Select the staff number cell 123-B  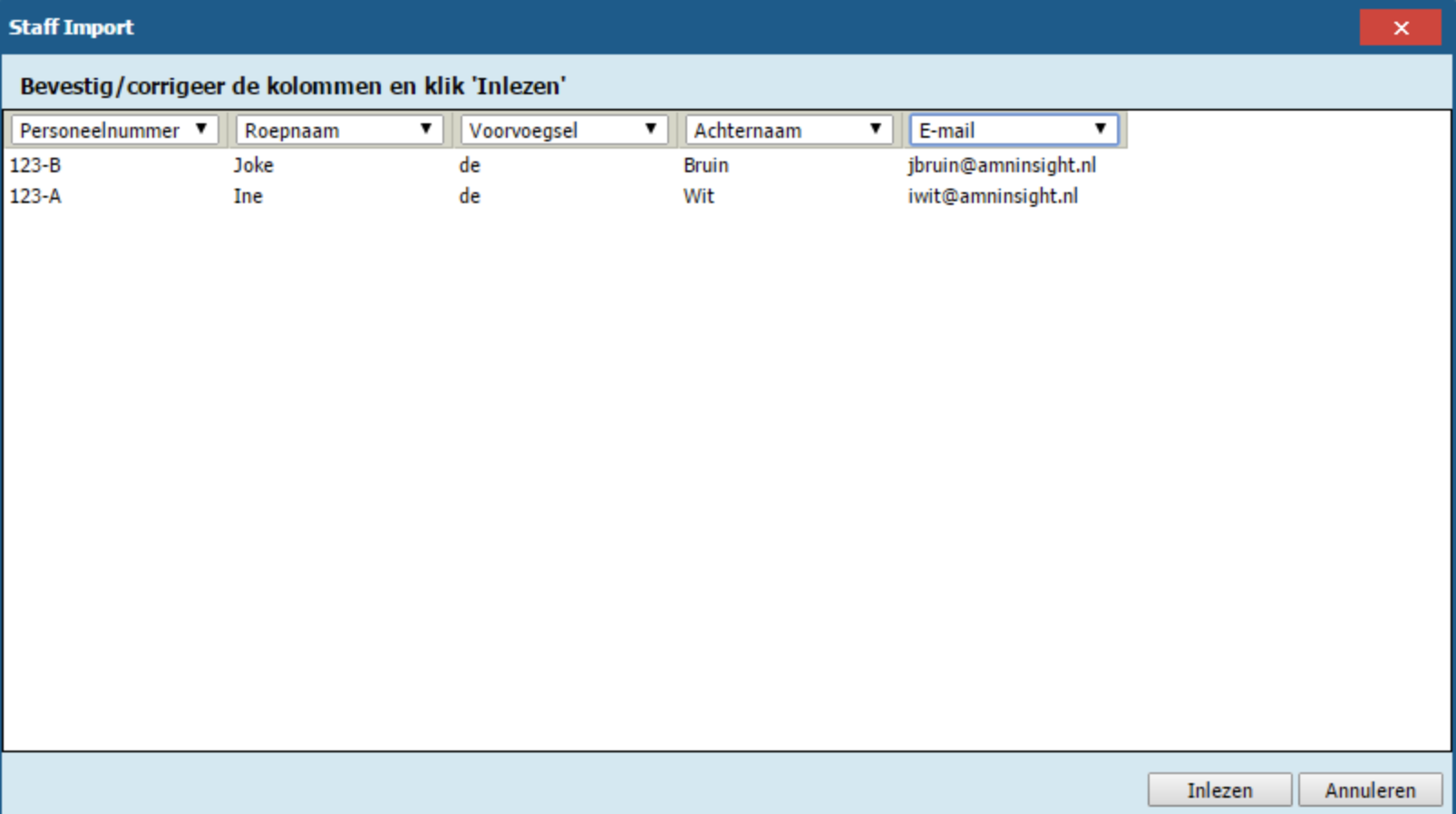pyautogui.click(x=35, y=166)
